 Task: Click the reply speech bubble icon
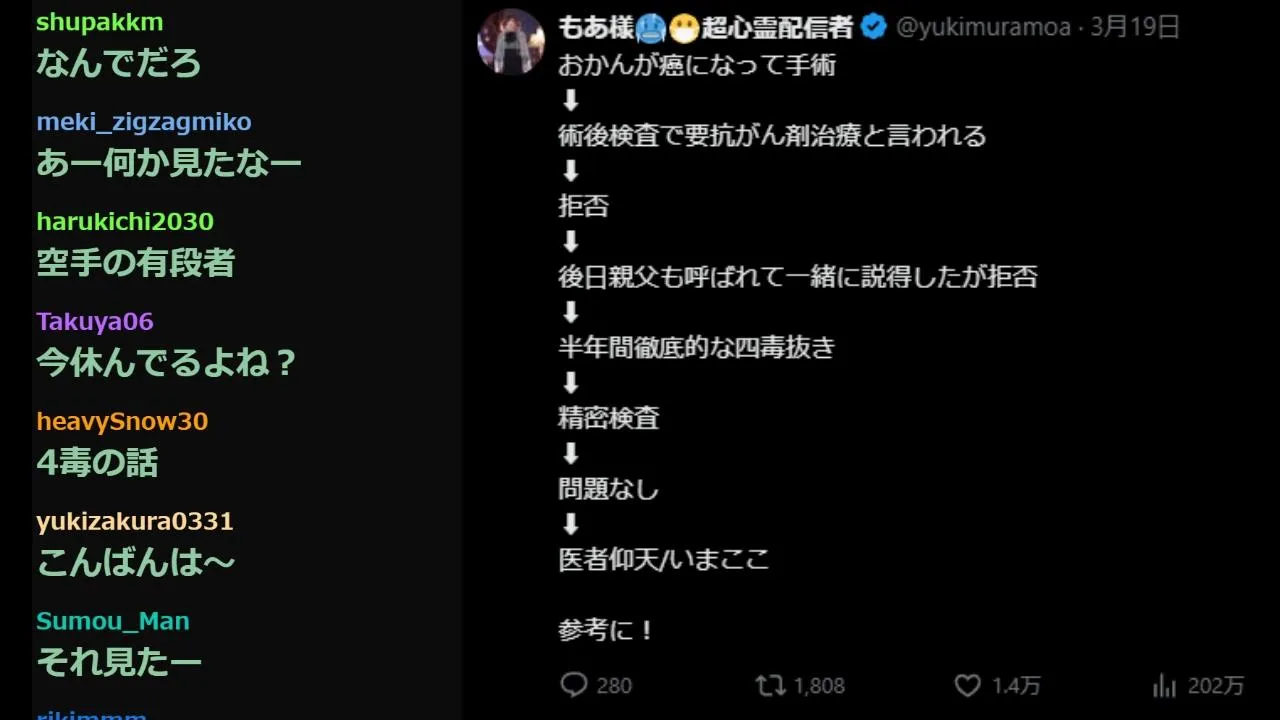pos(574,685)
